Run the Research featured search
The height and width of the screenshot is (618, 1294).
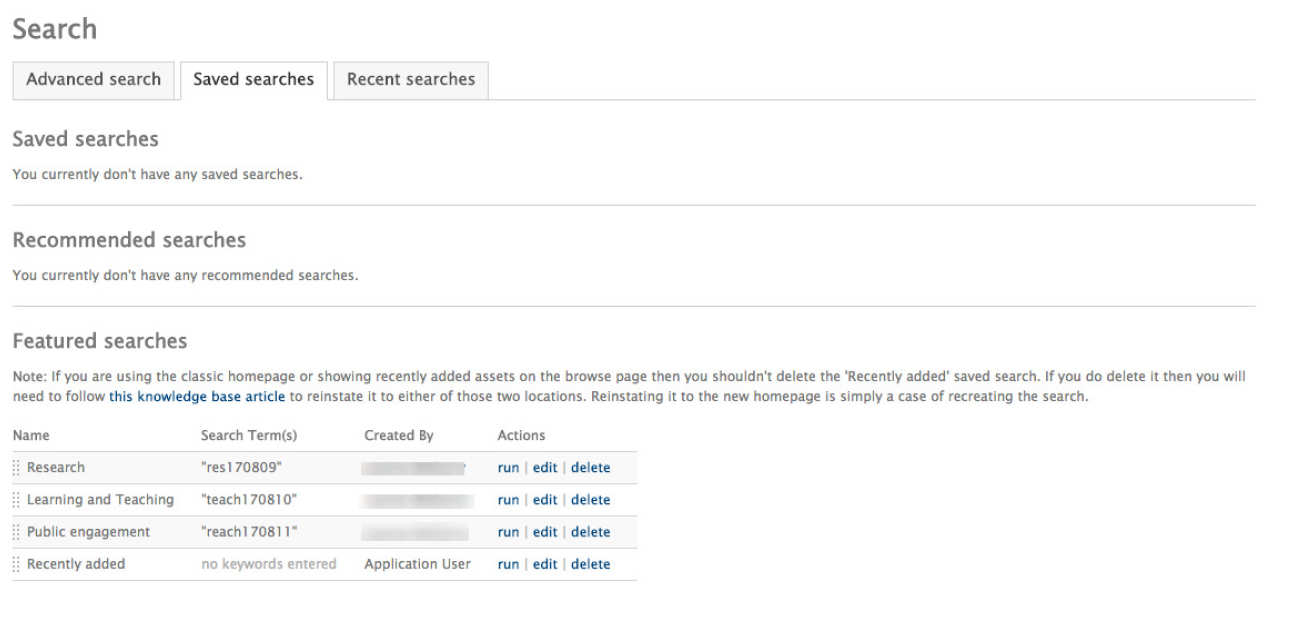point(508,468)
